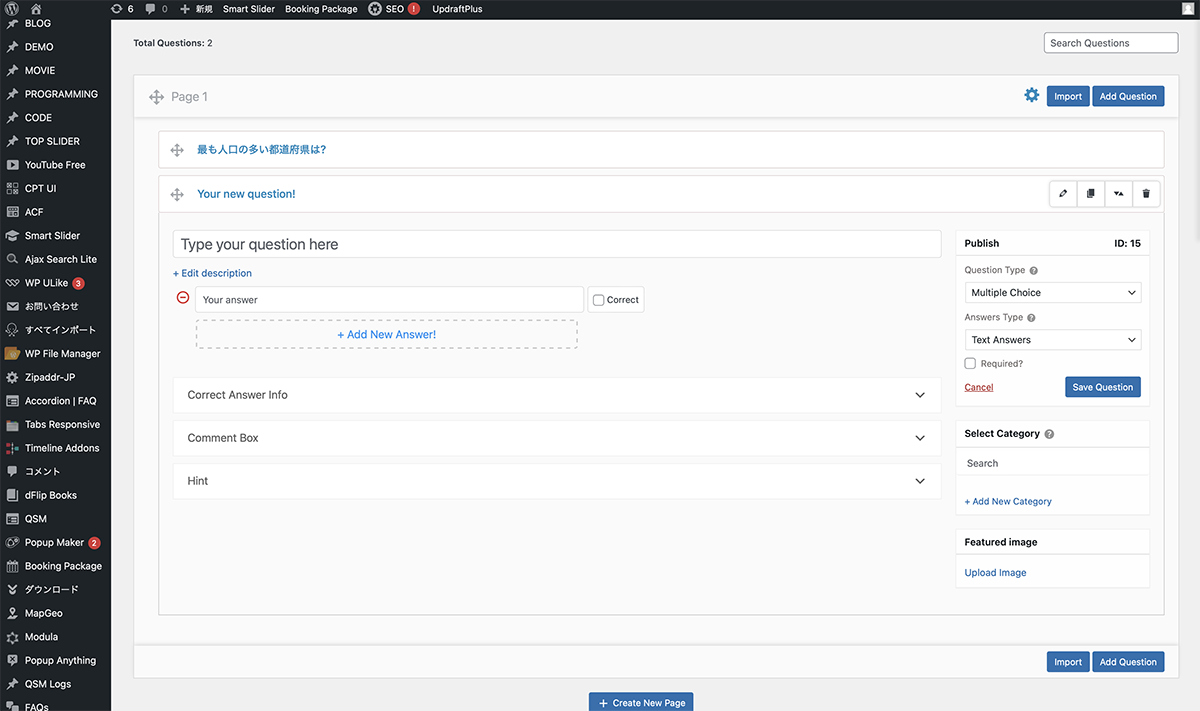Open Page 1 settings gear icon
The width and height of the screenshot is (1200, 711).
coord(1031,95)
